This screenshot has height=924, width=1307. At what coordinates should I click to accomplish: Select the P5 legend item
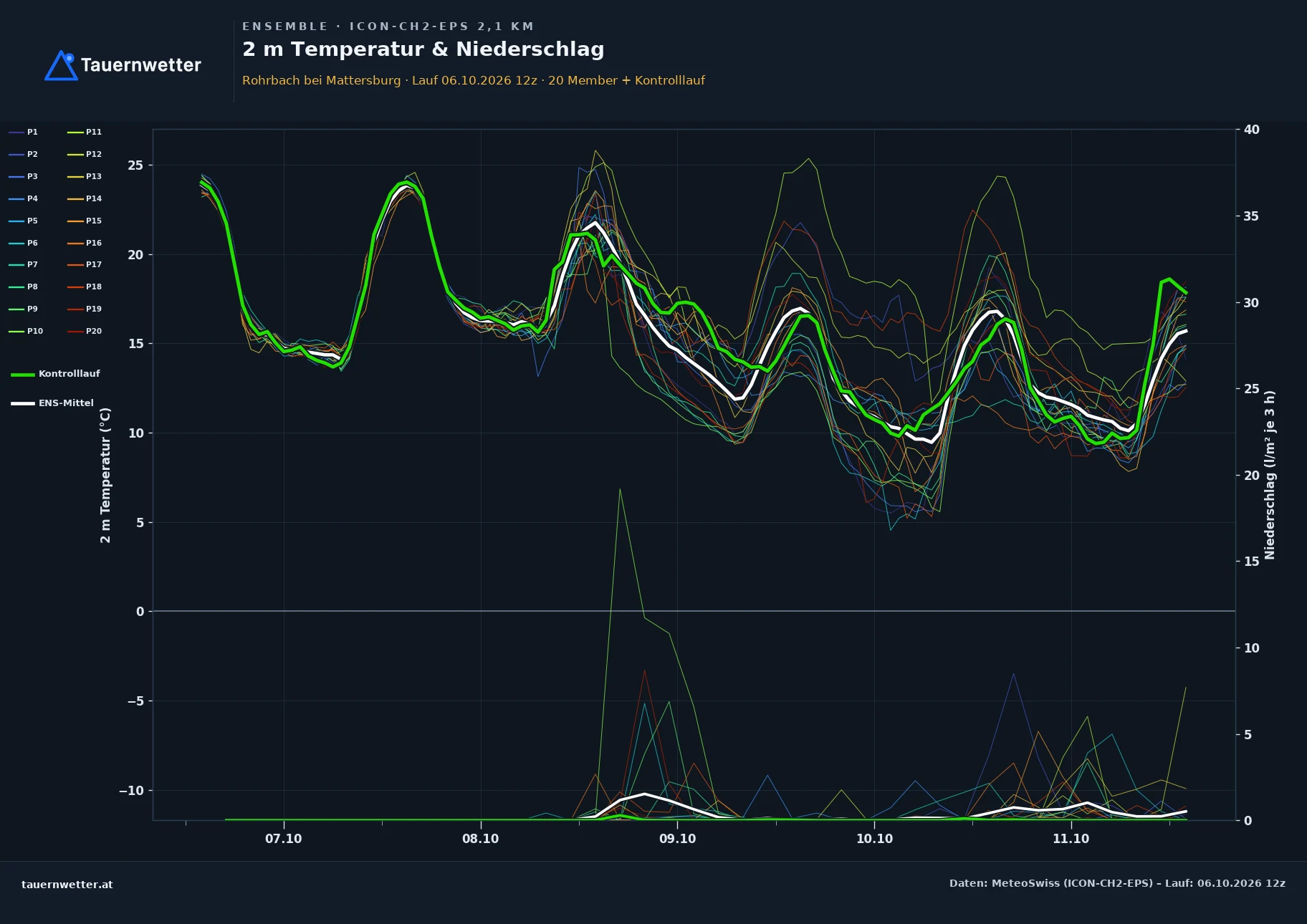(24, 221)
